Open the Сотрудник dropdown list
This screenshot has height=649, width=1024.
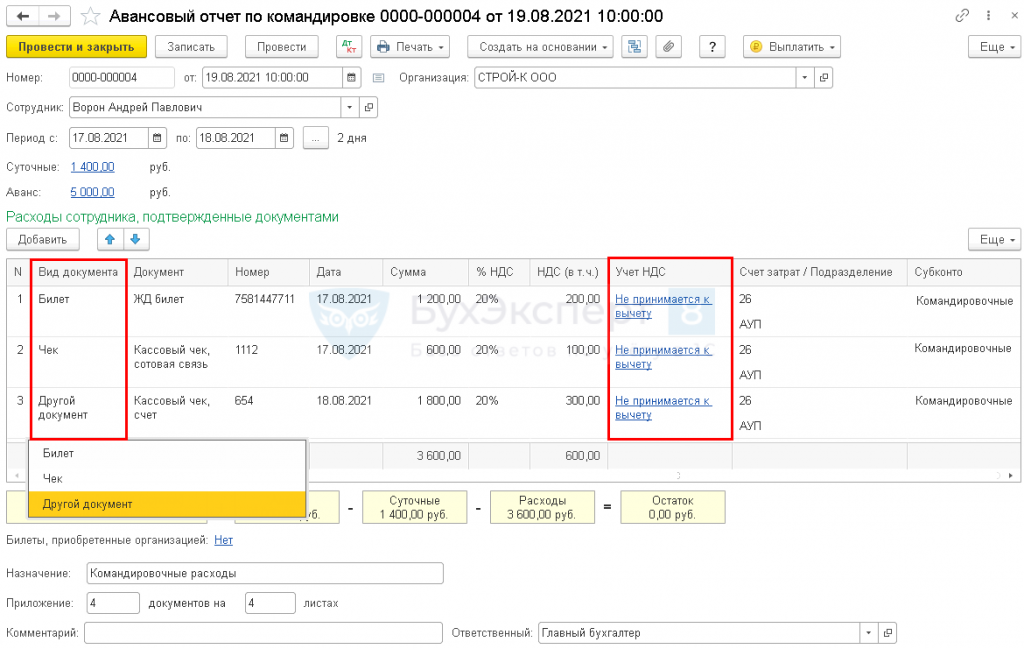[x=349, y=107]
